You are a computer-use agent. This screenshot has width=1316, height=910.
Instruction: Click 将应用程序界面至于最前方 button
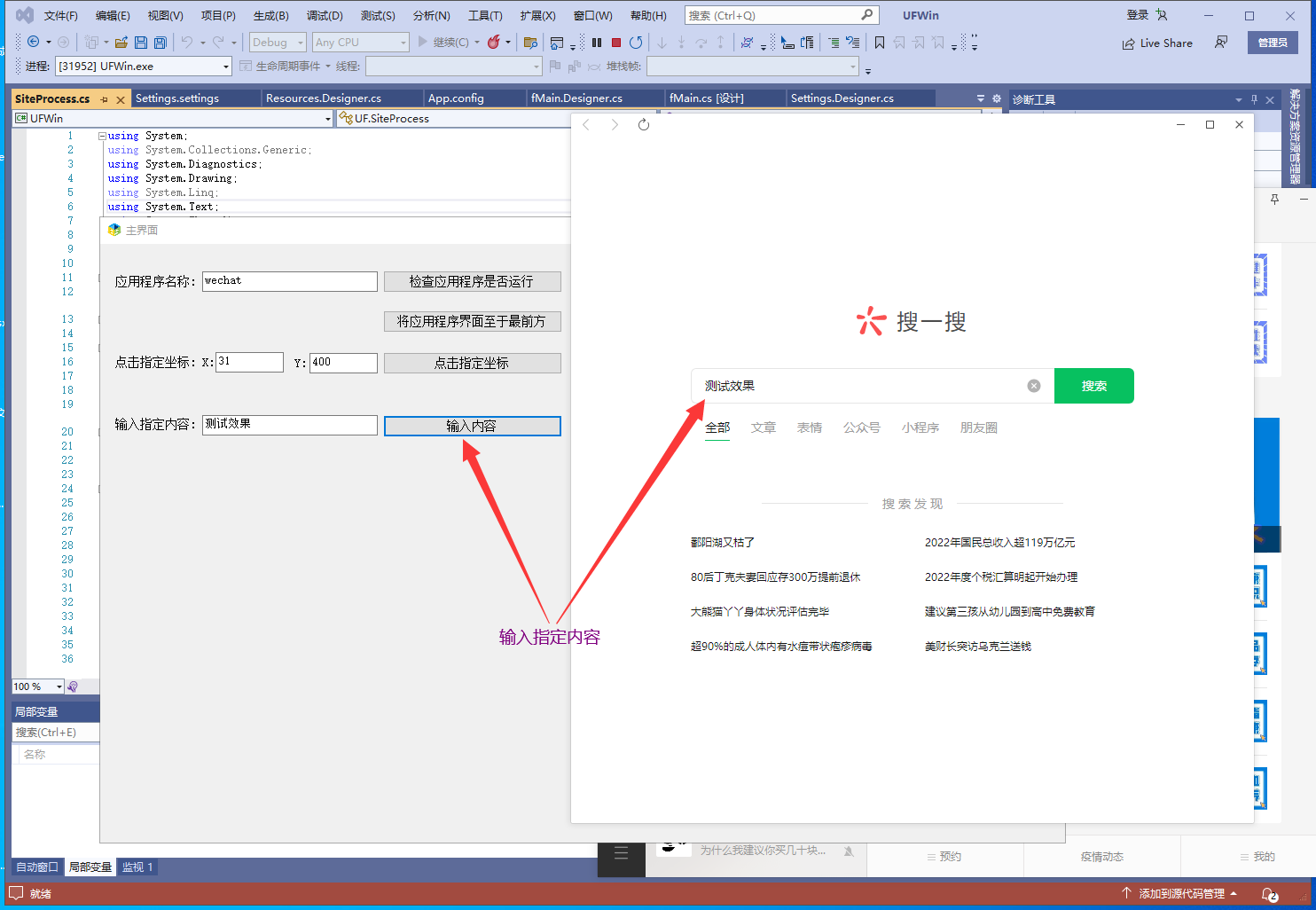[472, 321]
